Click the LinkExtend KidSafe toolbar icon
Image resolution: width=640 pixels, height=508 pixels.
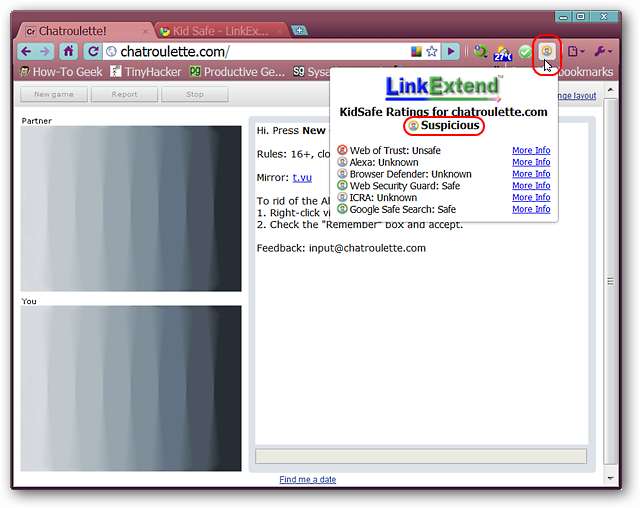(x=547, y=51)
